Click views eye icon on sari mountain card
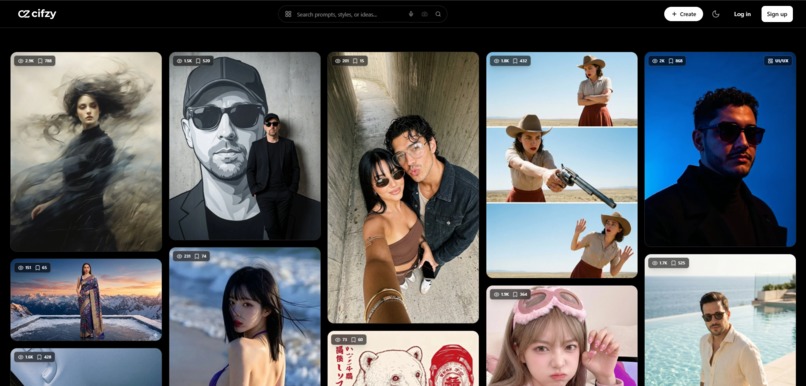This screenshot has width=806, height=386. tap(21, 268)
